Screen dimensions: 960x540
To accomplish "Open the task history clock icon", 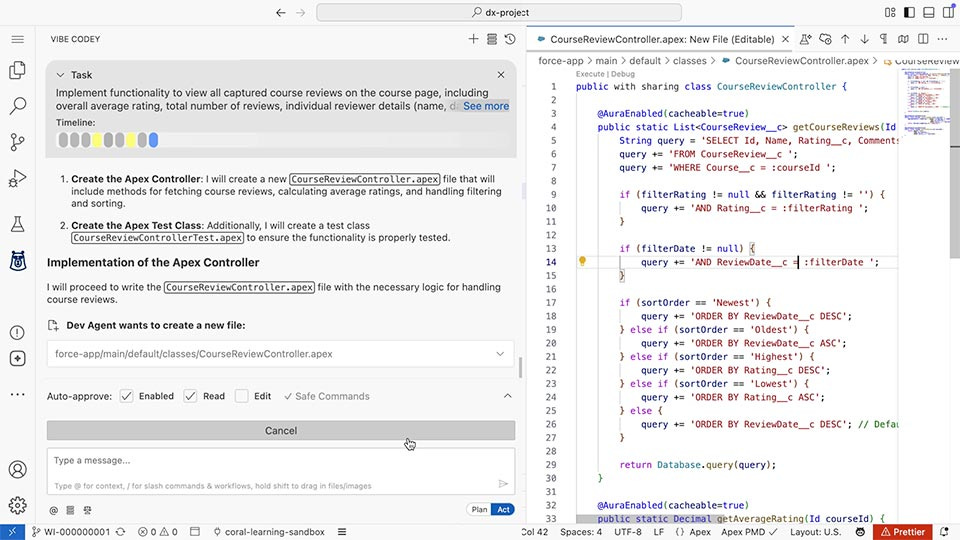I will pyautogui.click(x=510, y=39).
